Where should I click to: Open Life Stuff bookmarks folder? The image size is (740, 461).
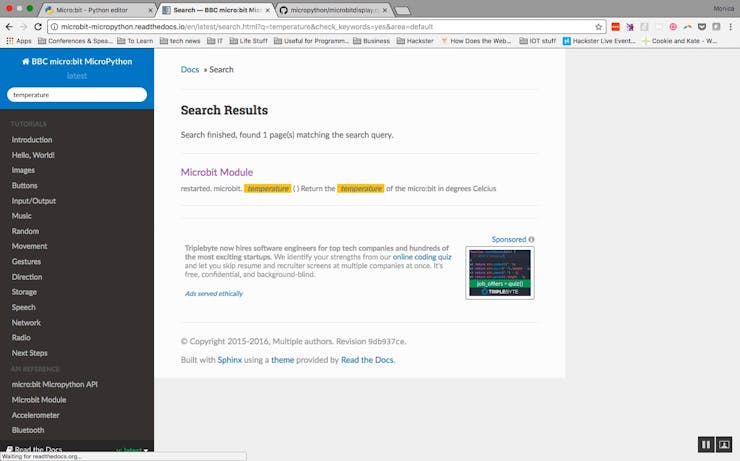click(248, 41)
